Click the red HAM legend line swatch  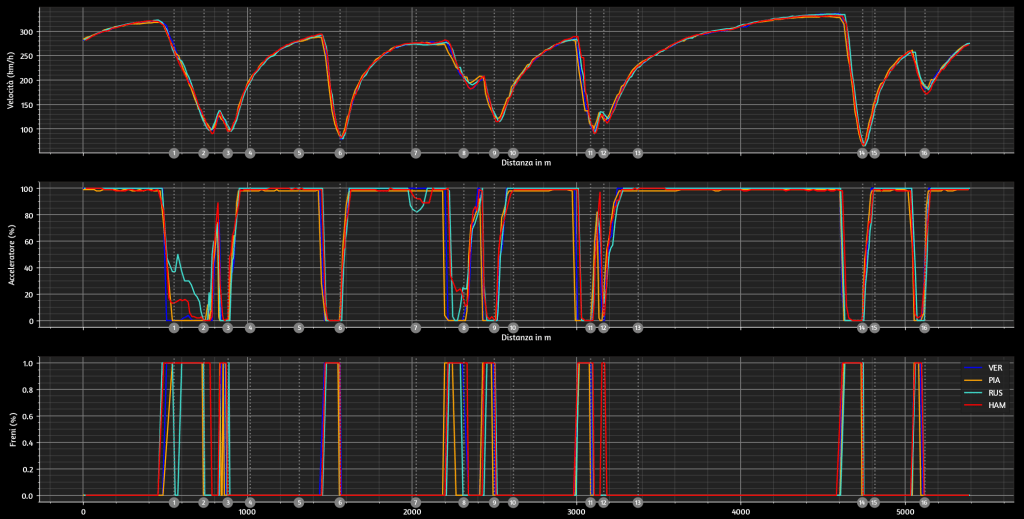coord(974,405)
